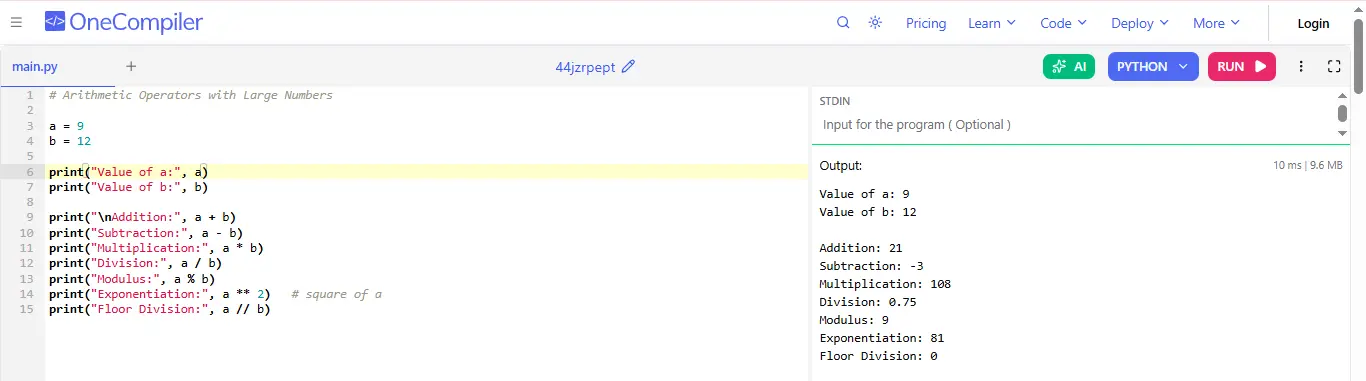
Task: Open the PYTHON language dropdown
Action: pyautogui.click(x=1153, y=66)
